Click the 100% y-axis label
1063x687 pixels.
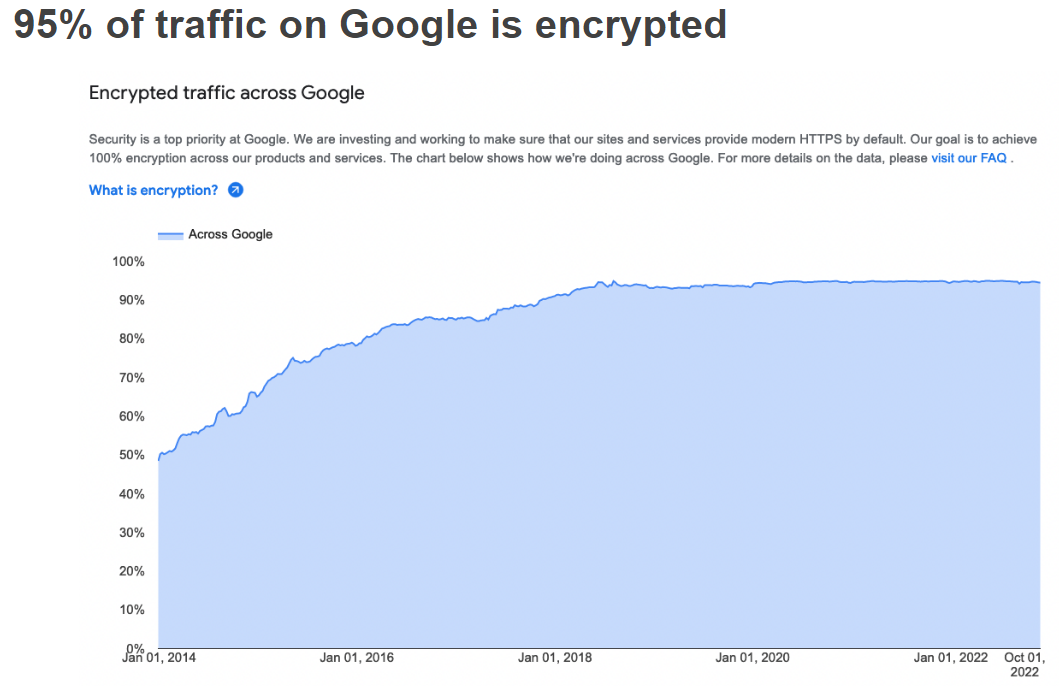point(127,262)
